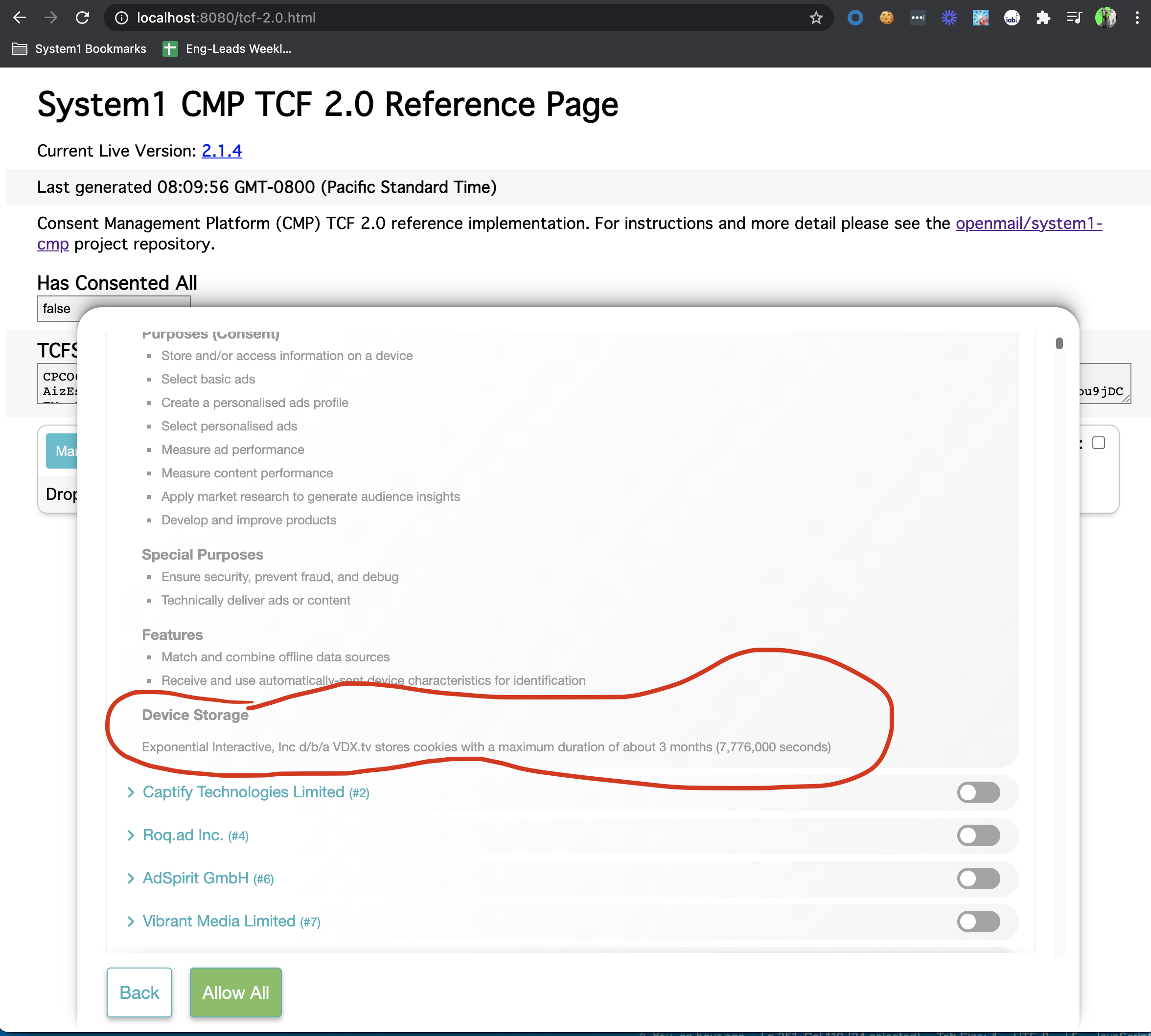Click the media control music icon
The width and height of the screenshot is (1151, 1036).
coord(1074,18)
